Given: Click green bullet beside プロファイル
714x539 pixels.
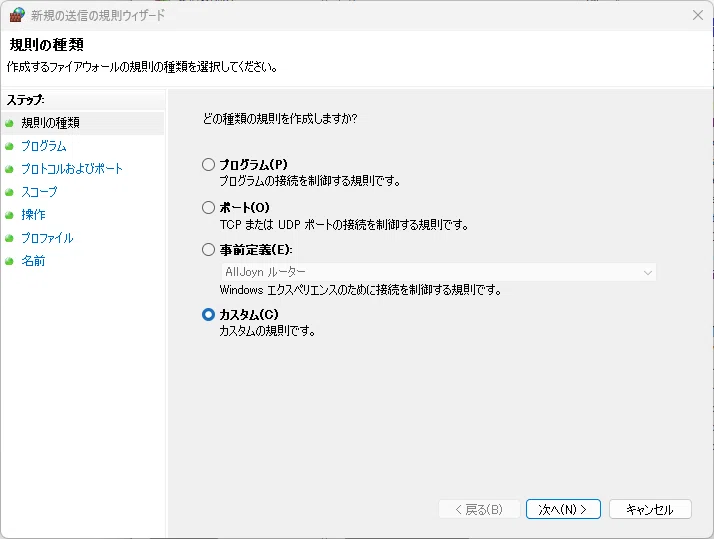Looking at the screenshot, I should [9, 238].
